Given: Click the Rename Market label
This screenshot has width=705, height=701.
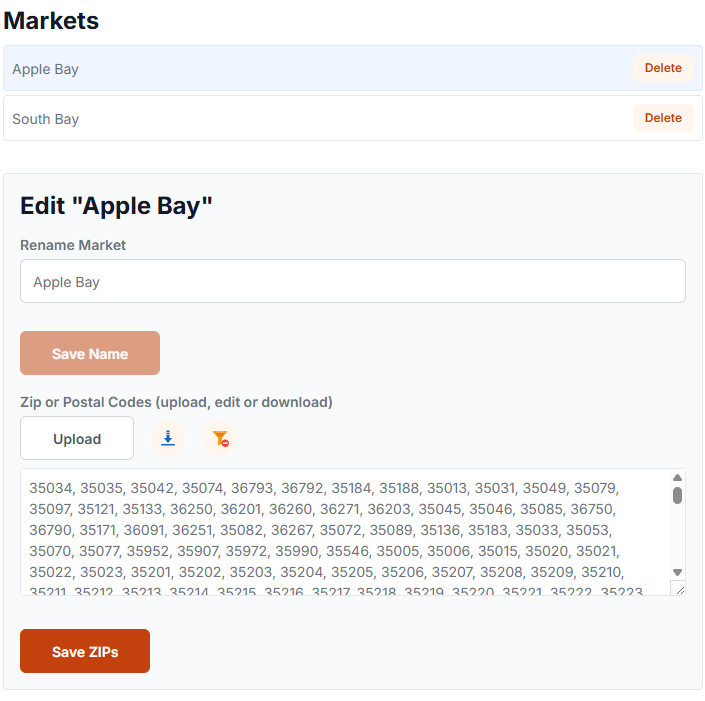Looking at the screenshot, I should point(73,245).
